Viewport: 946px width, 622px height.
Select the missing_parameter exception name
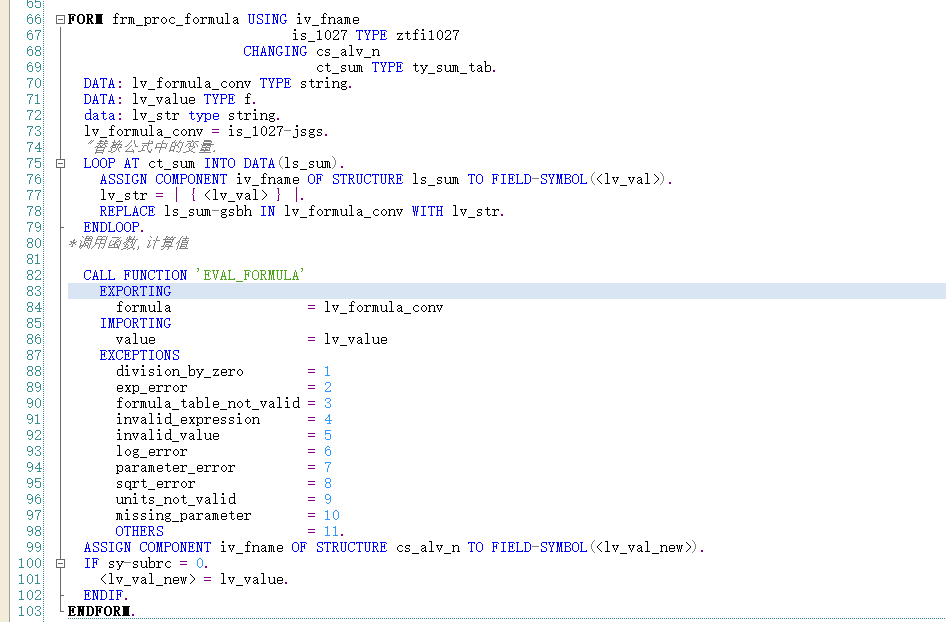coord(183,515)
